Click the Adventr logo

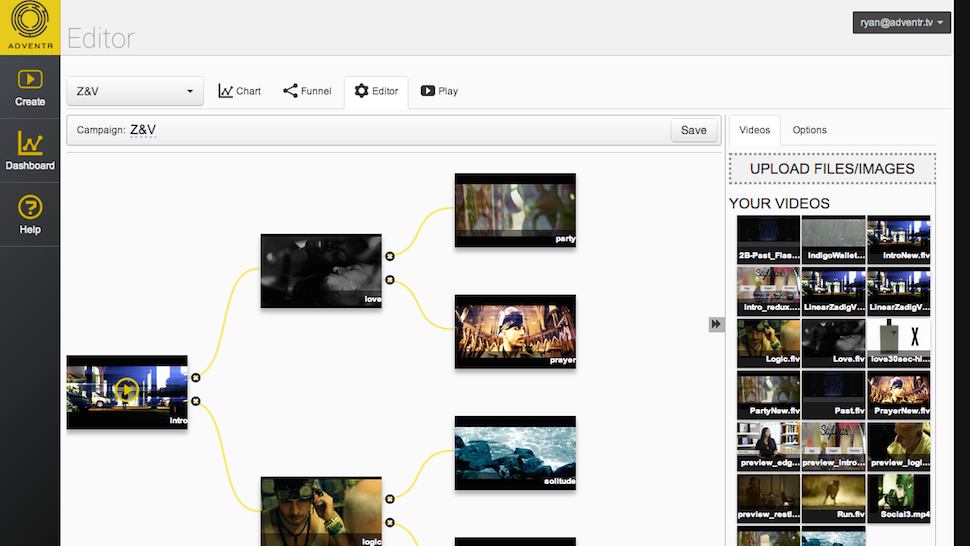(30, 27)
